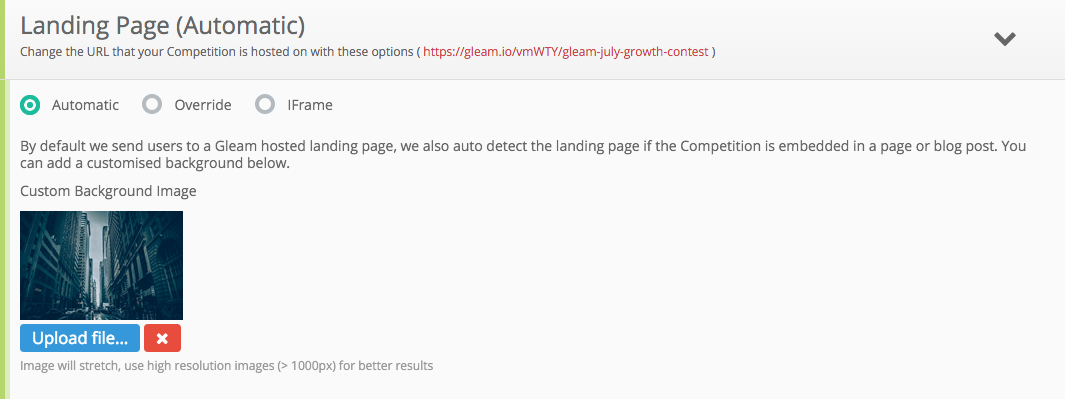Click the "Landing Page (Automatic)" heading
Screen dimensions: 1065x399
tap(162, 26)
